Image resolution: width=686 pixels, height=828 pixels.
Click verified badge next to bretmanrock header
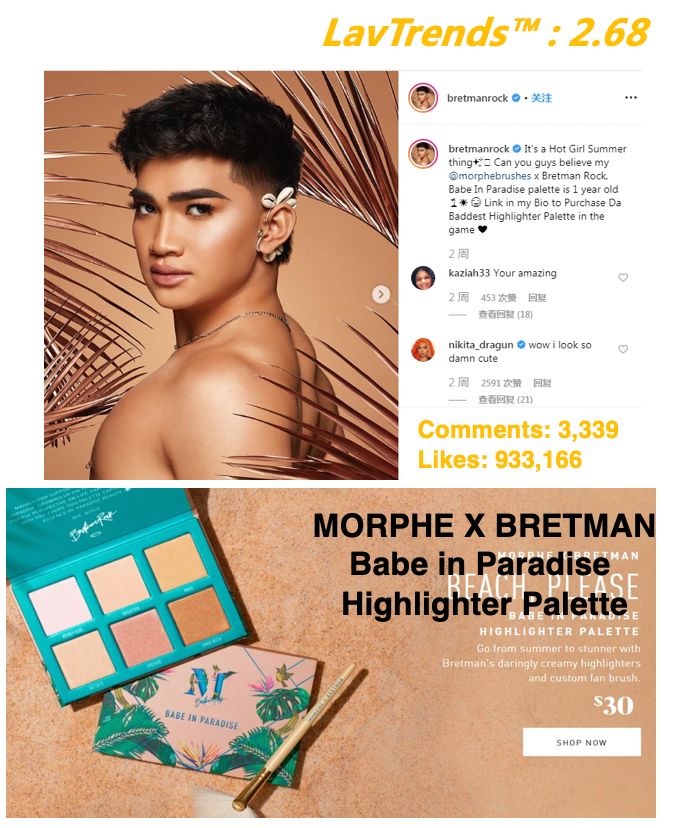[x=516, y=98]
